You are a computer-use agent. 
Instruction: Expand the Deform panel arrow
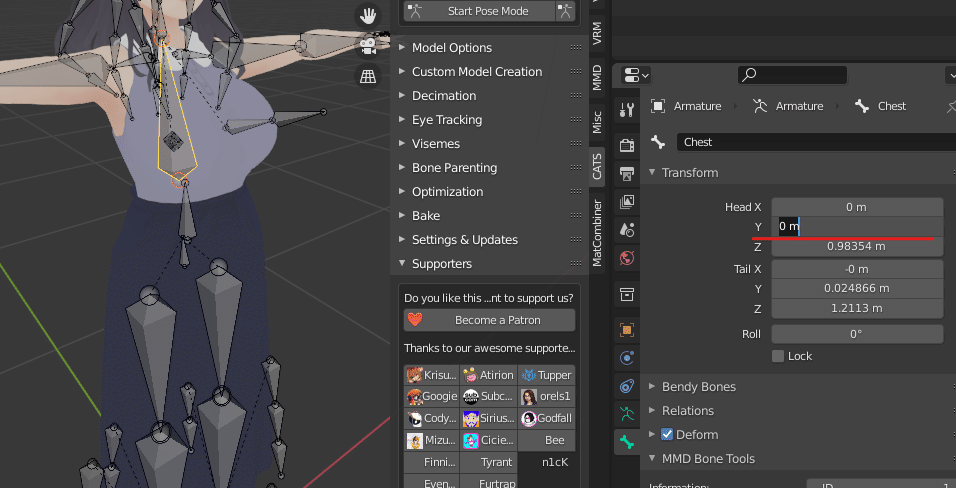click(x=652, y=434)
